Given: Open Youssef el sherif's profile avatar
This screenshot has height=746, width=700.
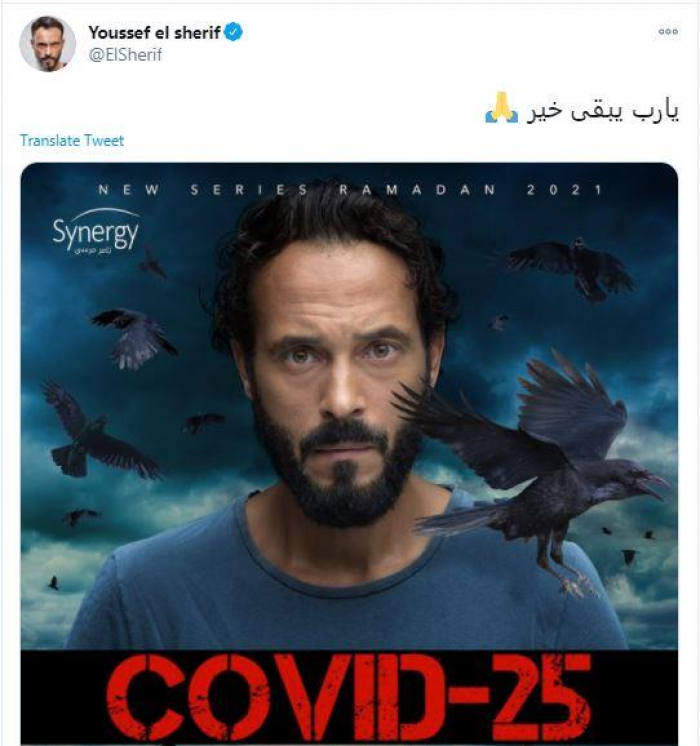Looking at the screenshot, I should (48, 44).
